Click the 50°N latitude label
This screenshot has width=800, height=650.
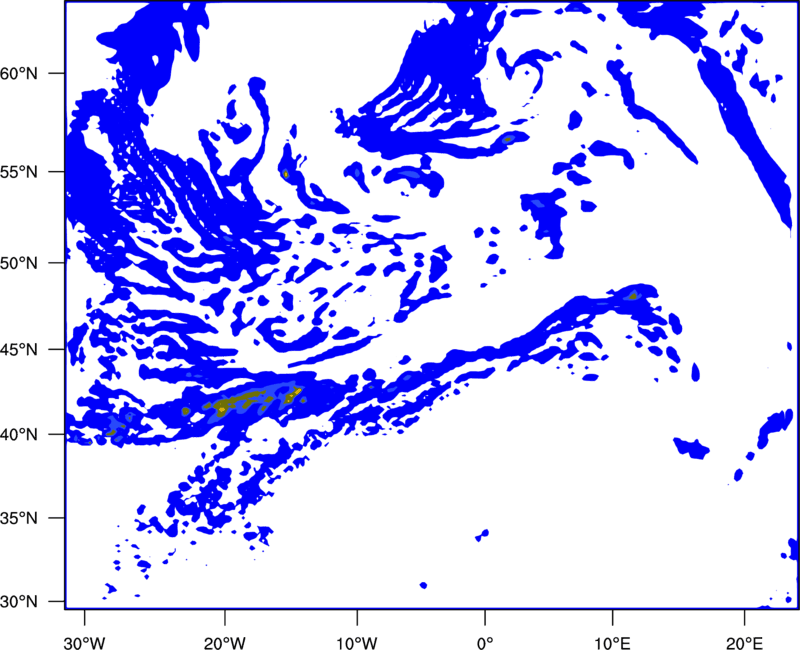click(19, 263)
